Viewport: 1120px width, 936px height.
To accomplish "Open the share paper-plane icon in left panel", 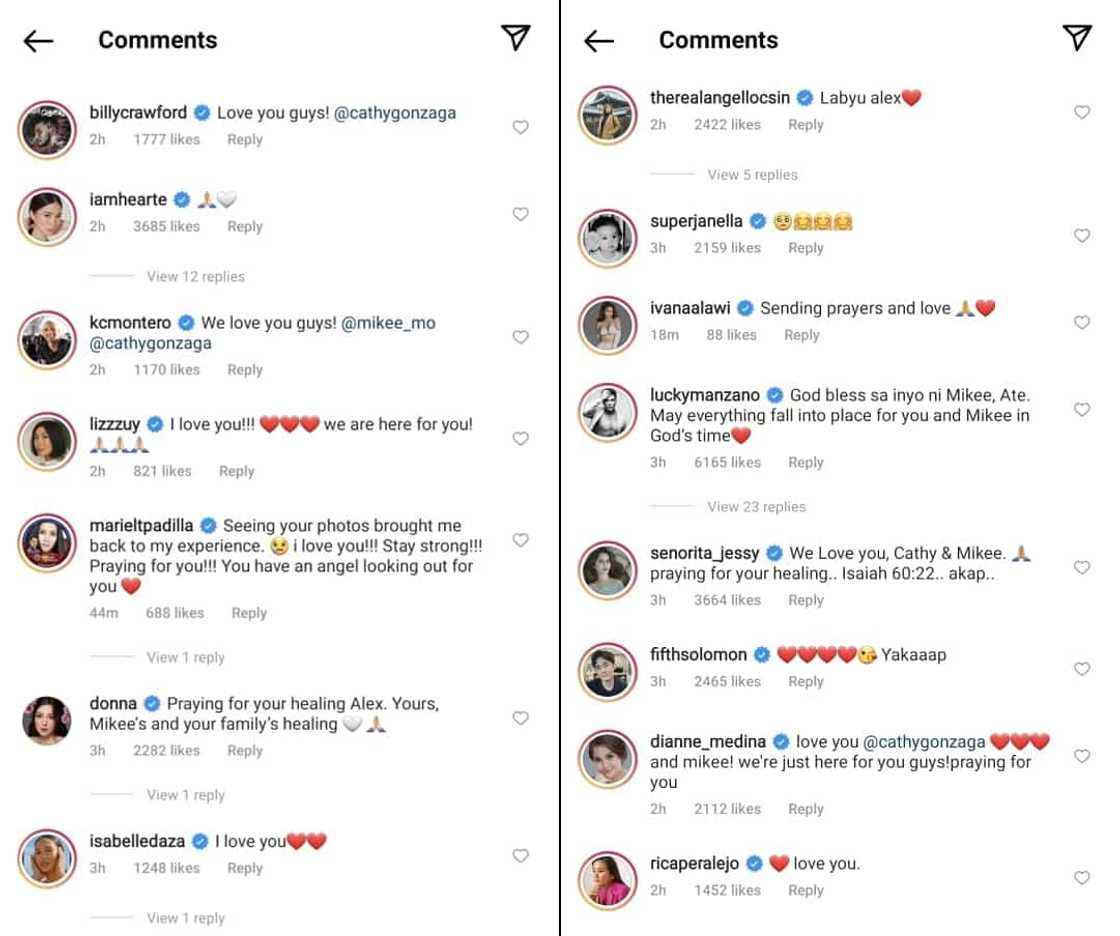I will (x=515, y=38).
